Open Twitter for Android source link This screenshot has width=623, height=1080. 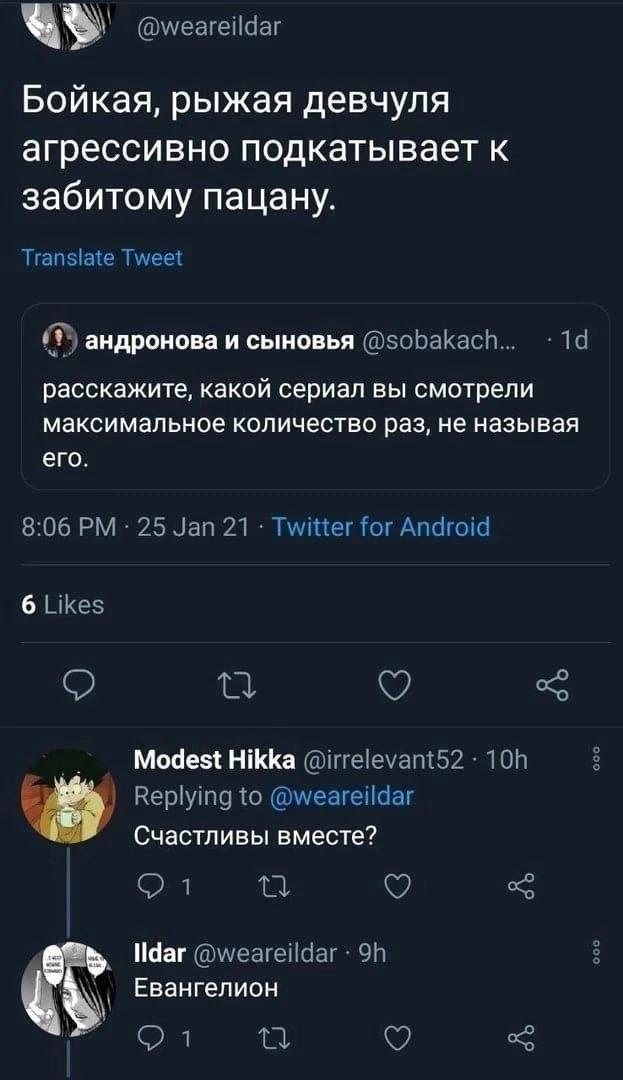click(381, 527)
